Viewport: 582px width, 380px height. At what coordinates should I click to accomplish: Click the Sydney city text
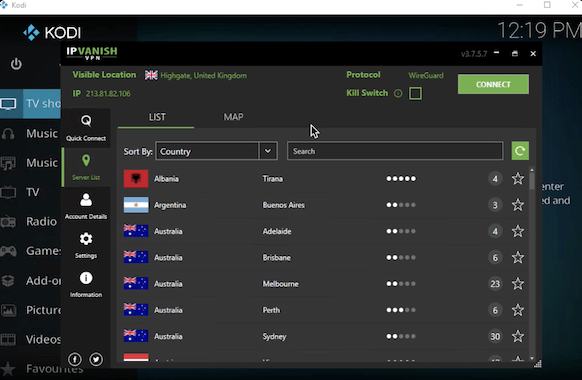pos(274,337)
